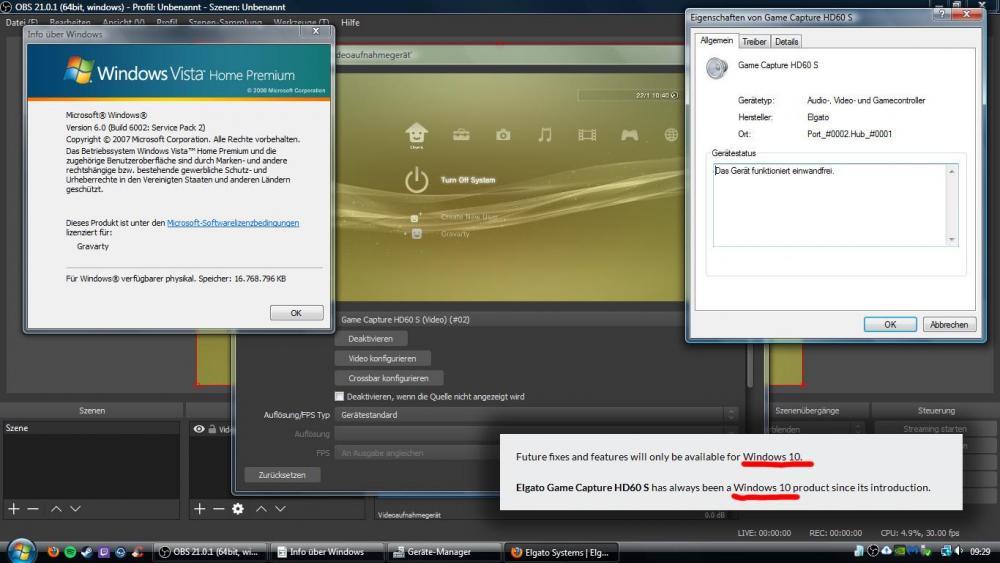Switch to OBS 21.0.1 taskbar button

209,552
